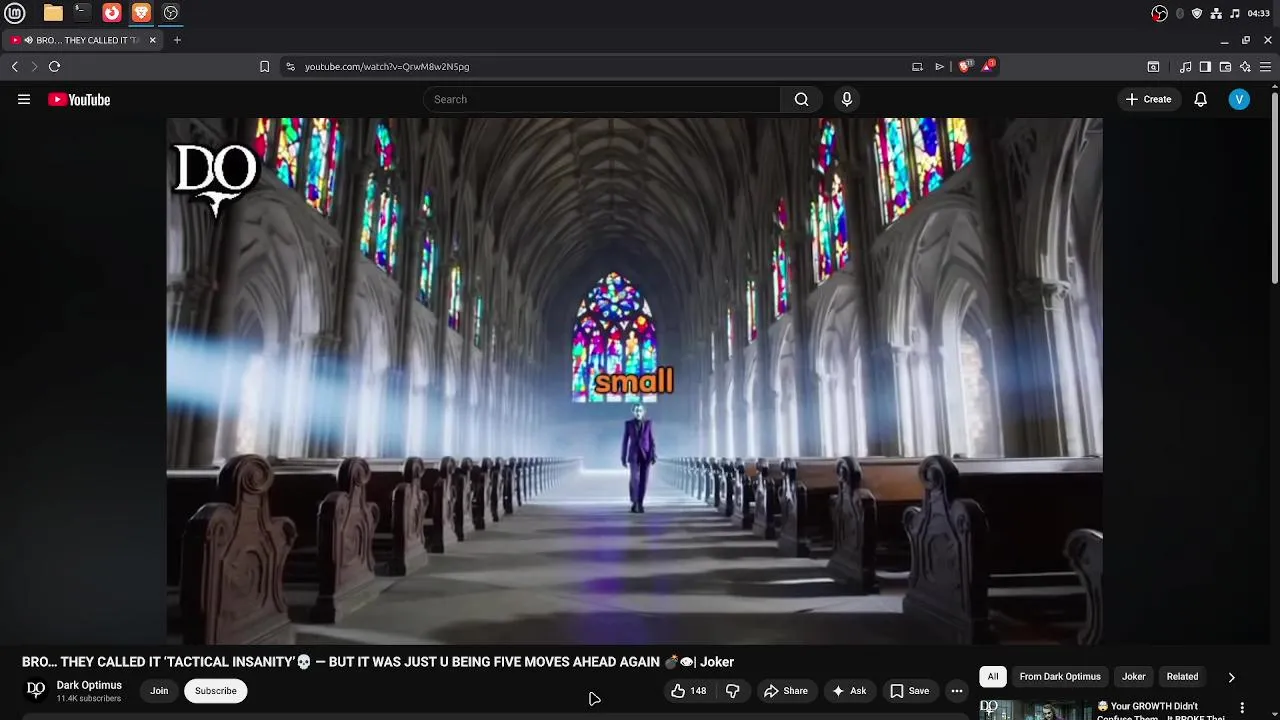
Task: Launch the terminal from the taskbar
Action: coord(82,13)
